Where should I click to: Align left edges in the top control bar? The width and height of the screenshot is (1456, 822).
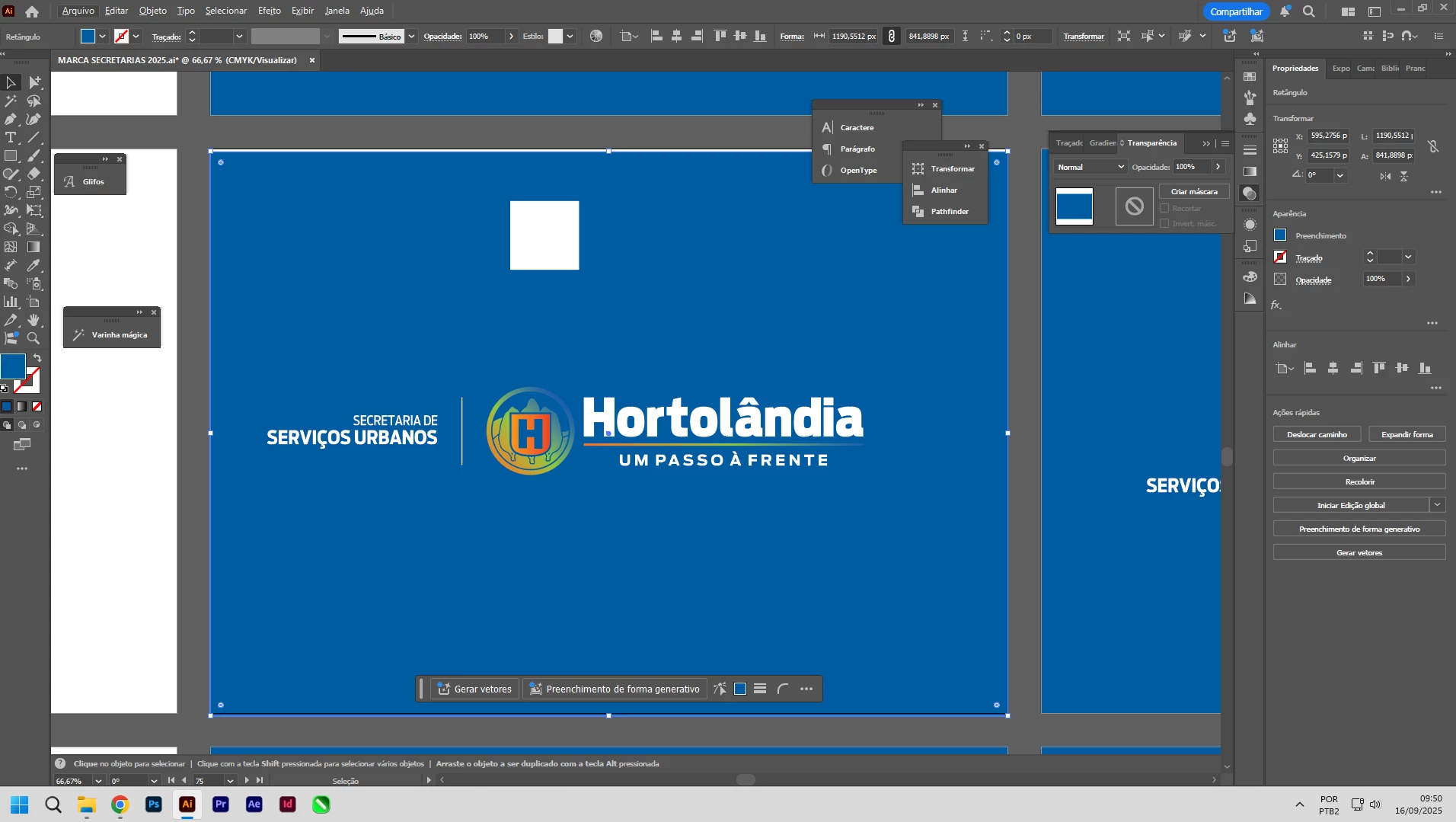click(x=656, y=36)
